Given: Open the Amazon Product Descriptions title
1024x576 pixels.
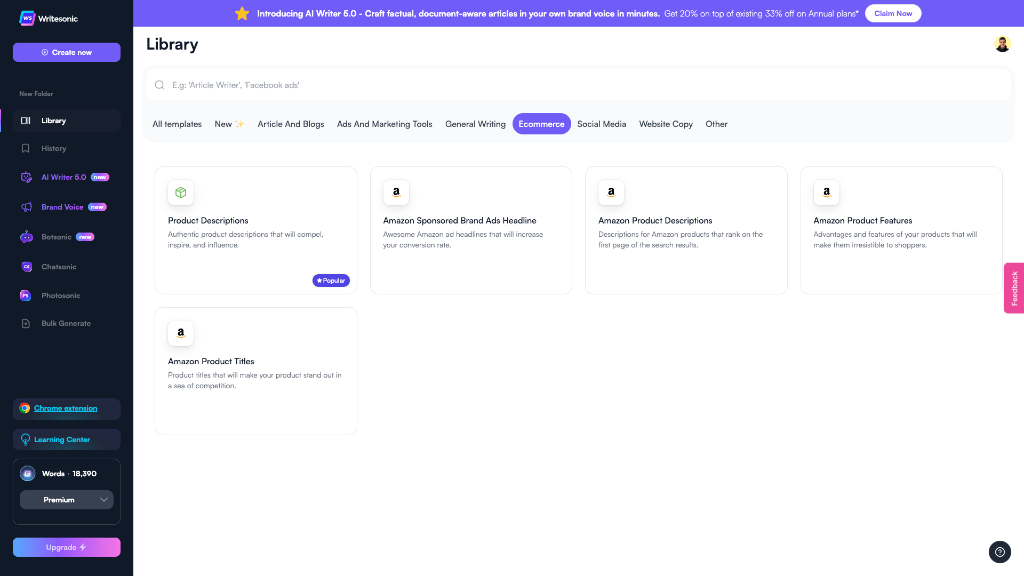Looking at the screenshot, I should (655, 221).
